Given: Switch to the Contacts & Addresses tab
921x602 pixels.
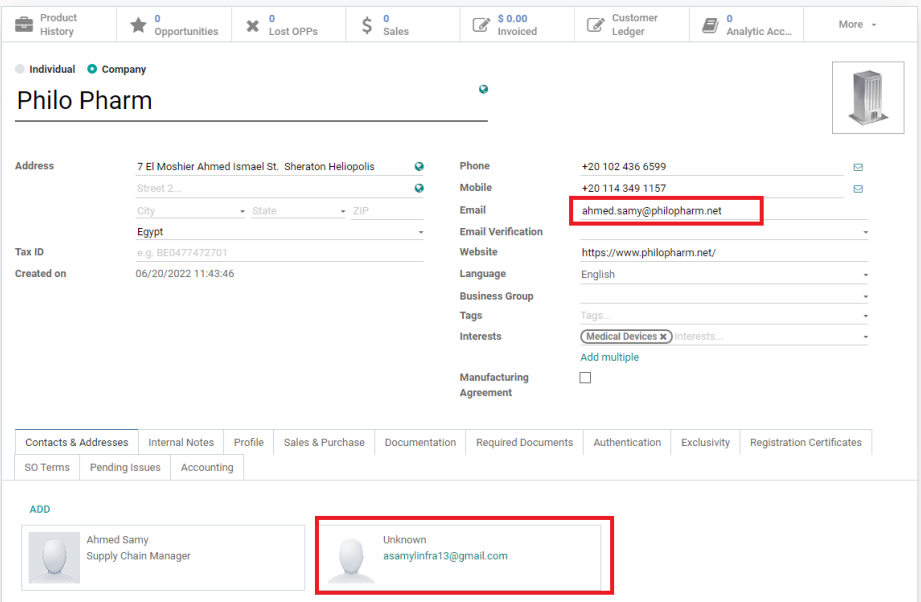Looking at the screenshot, I should tap(76, 442).
